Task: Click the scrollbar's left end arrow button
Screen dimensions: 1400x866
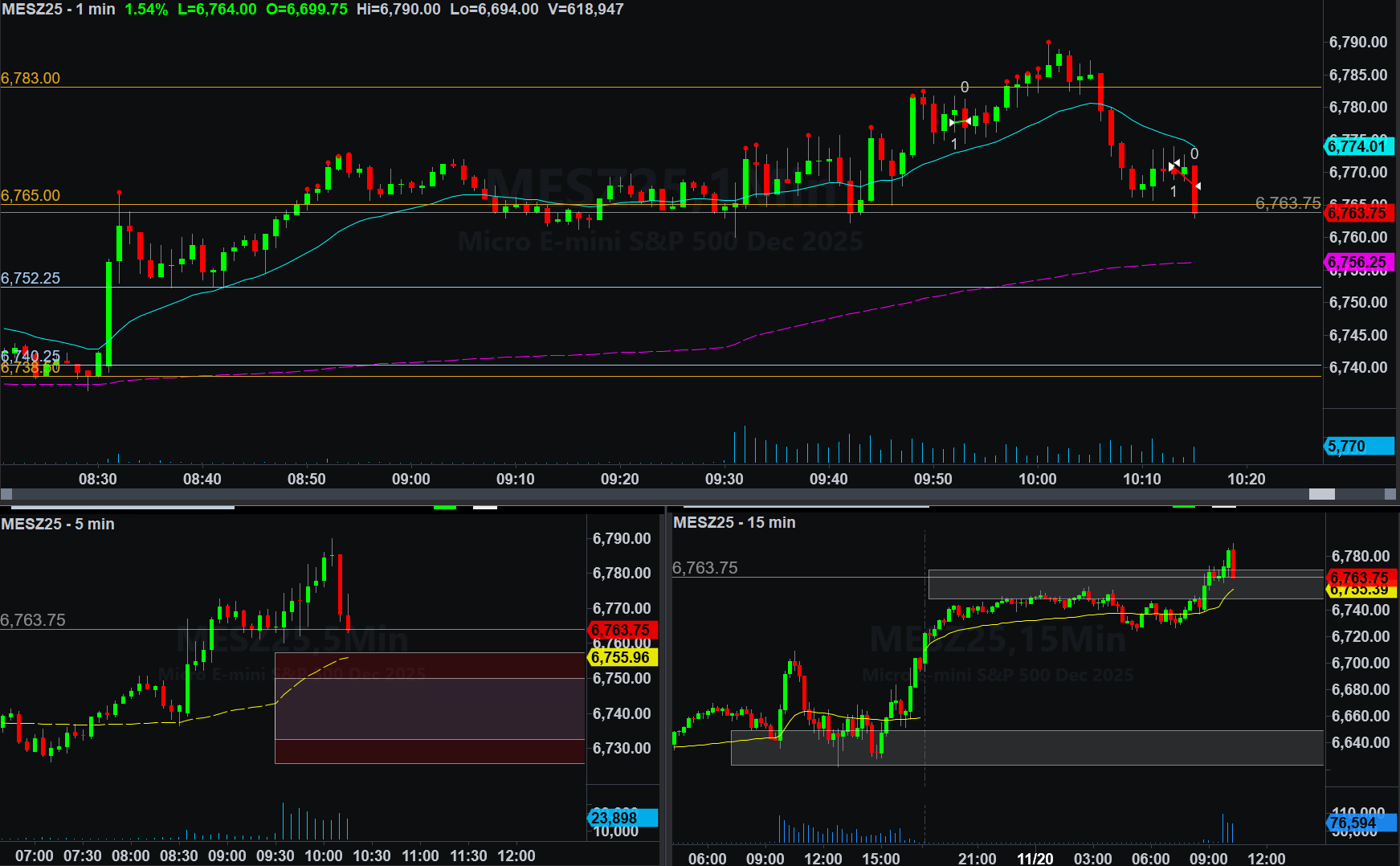Action: (x=6, y=494)
